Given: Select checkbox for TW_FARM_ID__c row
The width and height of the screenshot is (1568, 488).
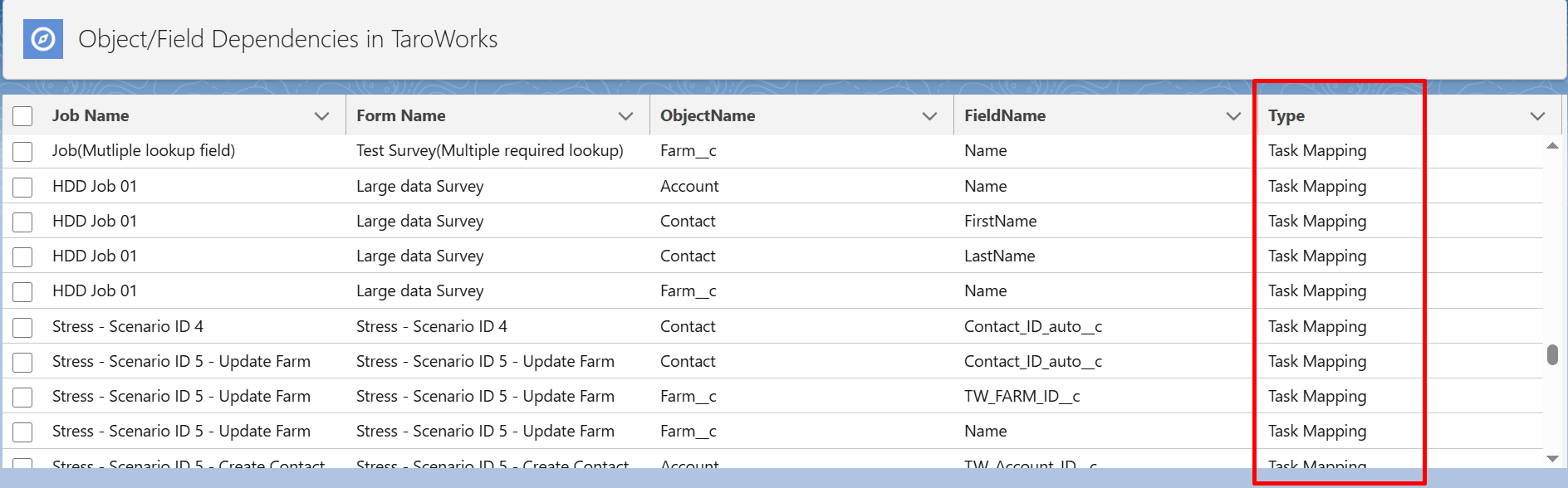Looking at the screenshot, I should pos(22,398).
